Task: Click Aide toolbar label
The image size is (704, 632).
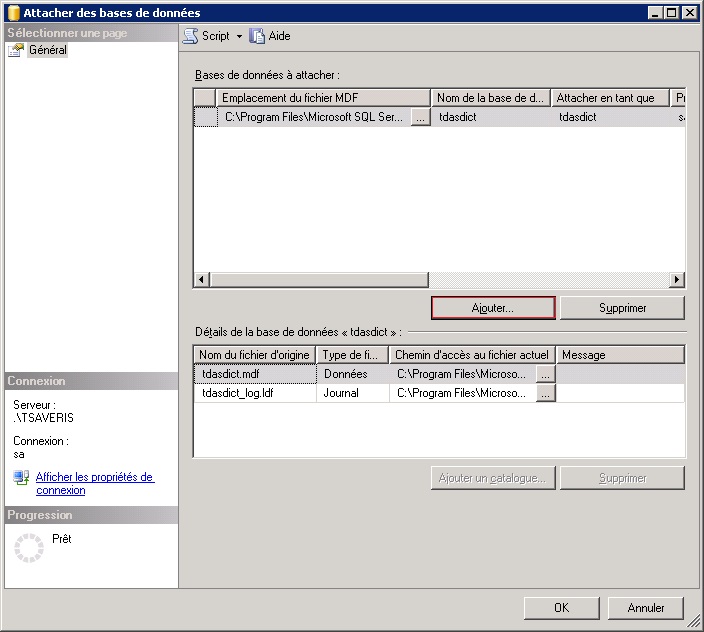Action: 279,36
